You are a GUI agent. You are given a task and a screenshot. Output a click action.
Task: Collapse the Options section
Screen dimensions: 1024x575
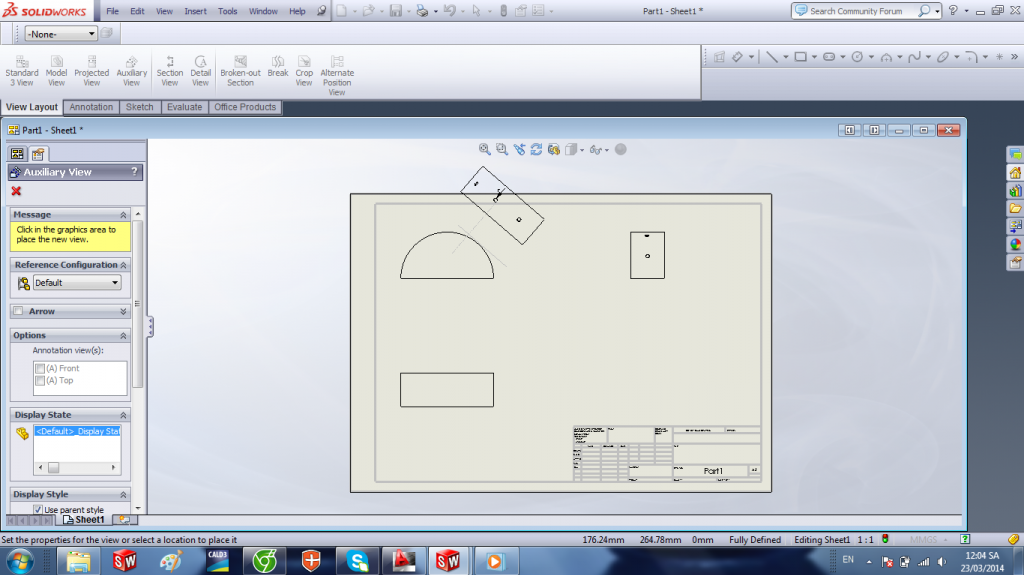tap(123, 335)
